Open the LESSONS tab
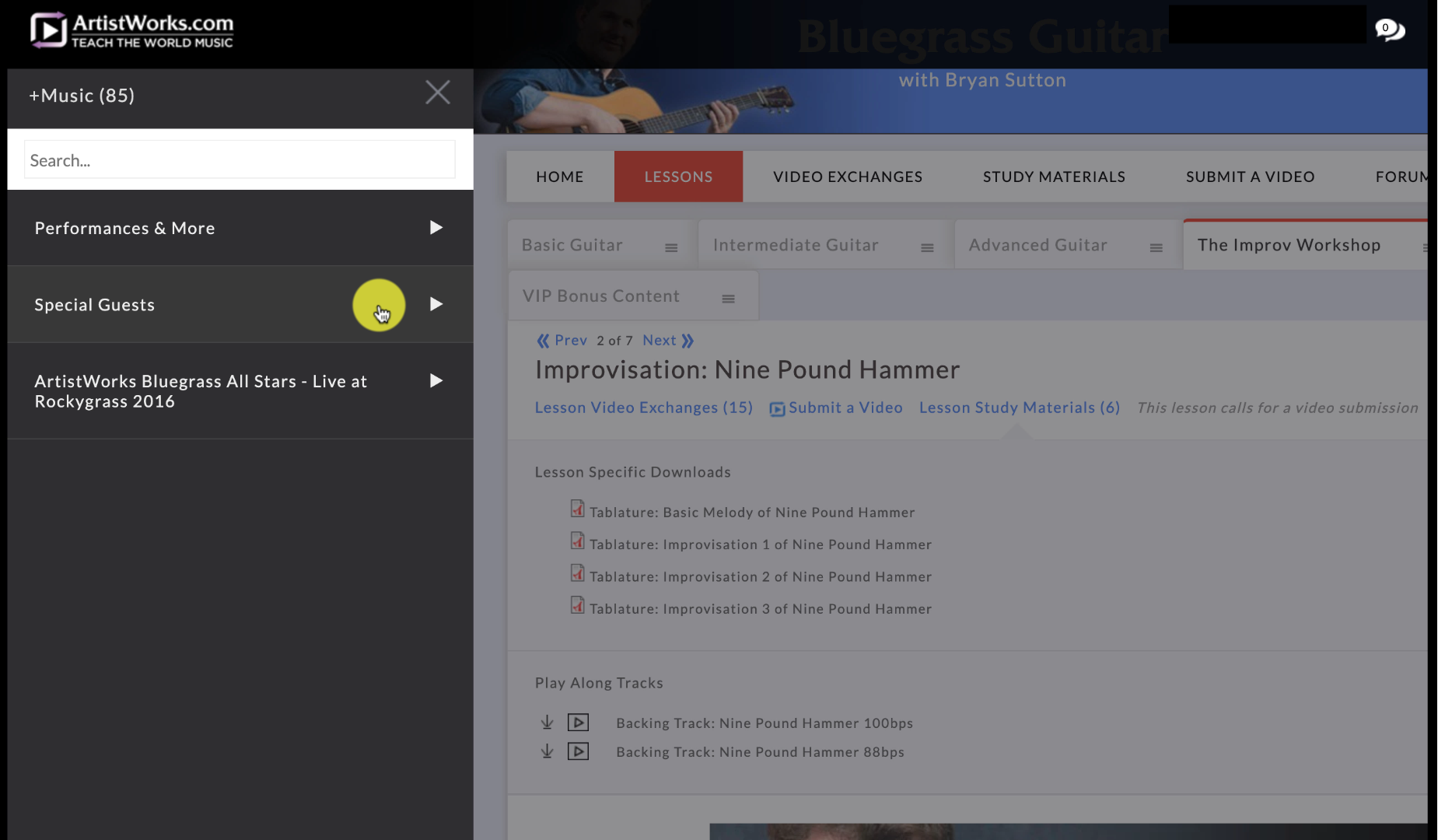This screenshot has height=840, width=1438. point(678,177)
